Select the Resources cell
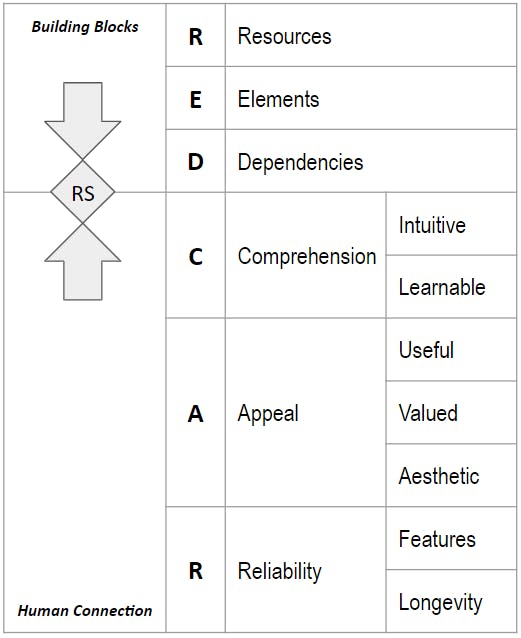521x638 pixels. [371, 36]
